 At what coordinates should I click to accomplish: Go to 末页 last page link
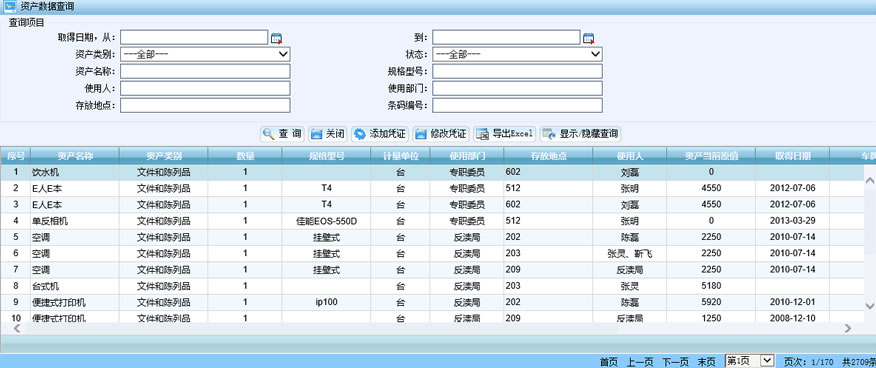[x=706, y=362]
